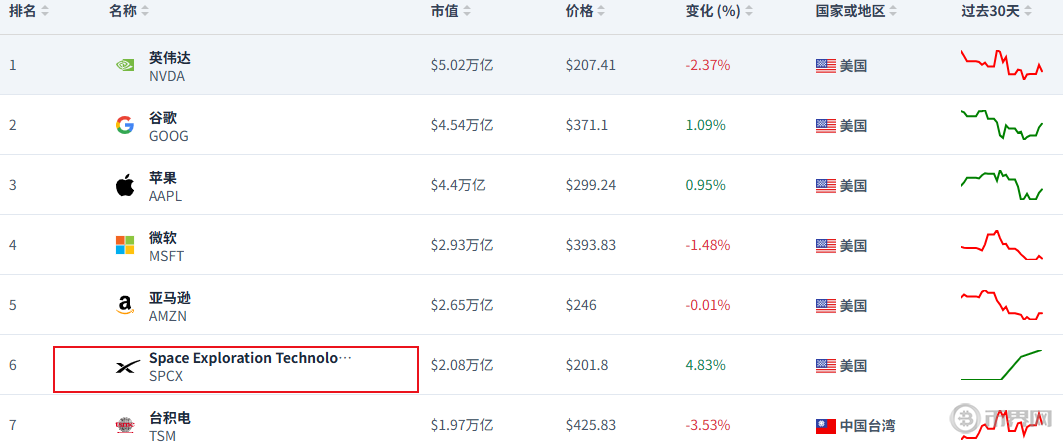
Task: Select the SPCX ticker symbol
Action: pyautogui.click(x=166, y=376)
